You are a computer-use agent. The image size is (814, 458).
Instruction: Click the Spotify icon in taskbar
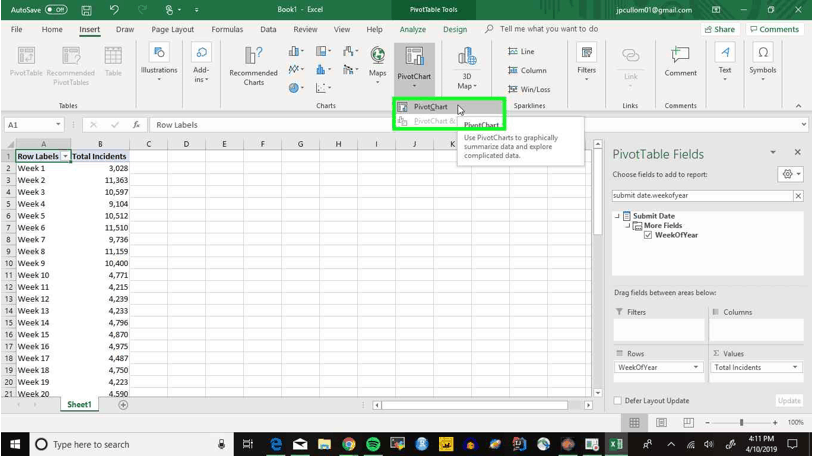(373, 445)
